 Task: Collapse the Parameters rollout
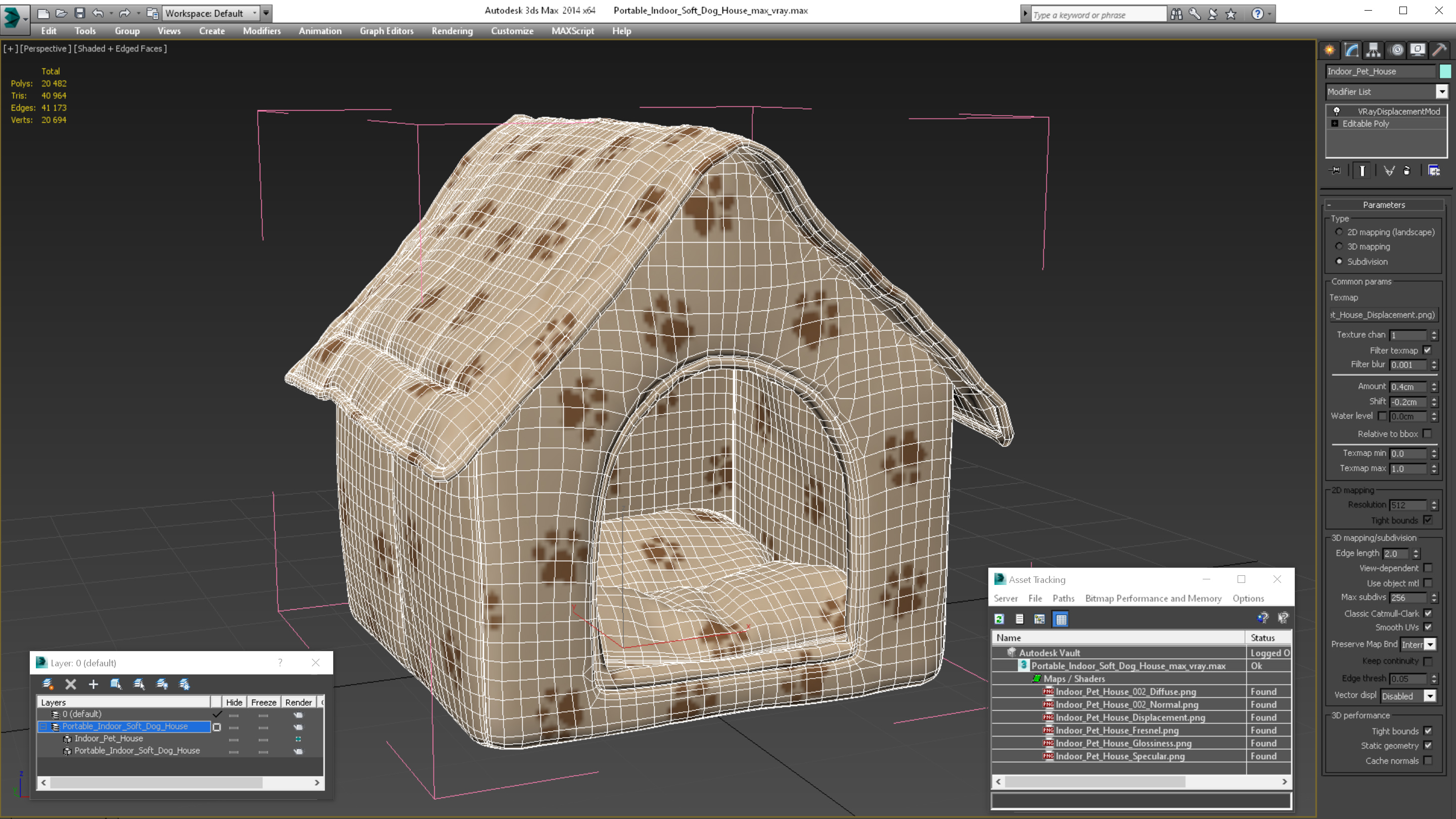point(1384,205)
